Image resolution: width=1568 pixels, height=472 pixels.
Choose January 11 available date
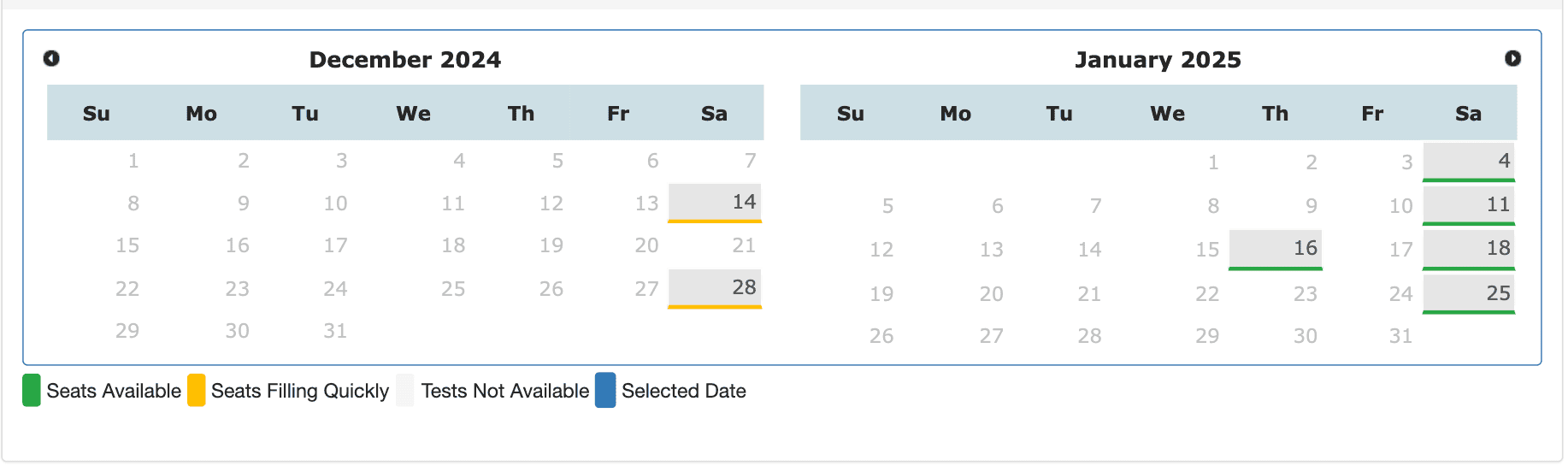[x=1469, y=205]
